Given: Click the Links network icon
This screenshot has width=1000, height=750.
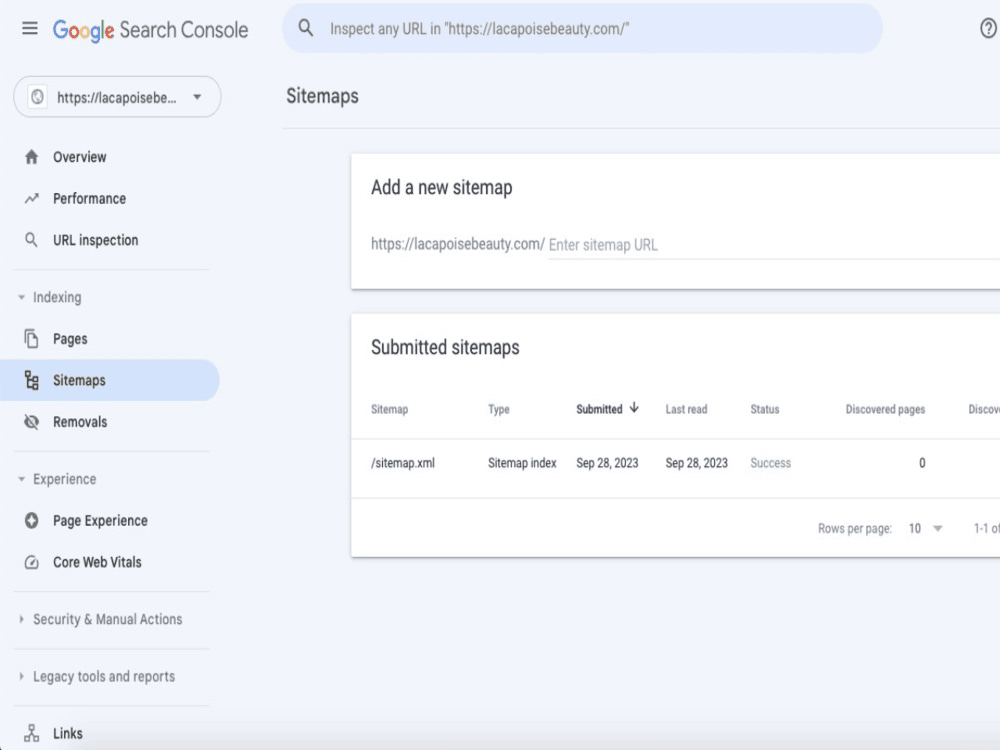Looking at the screenshot, I should coord(31,733).
